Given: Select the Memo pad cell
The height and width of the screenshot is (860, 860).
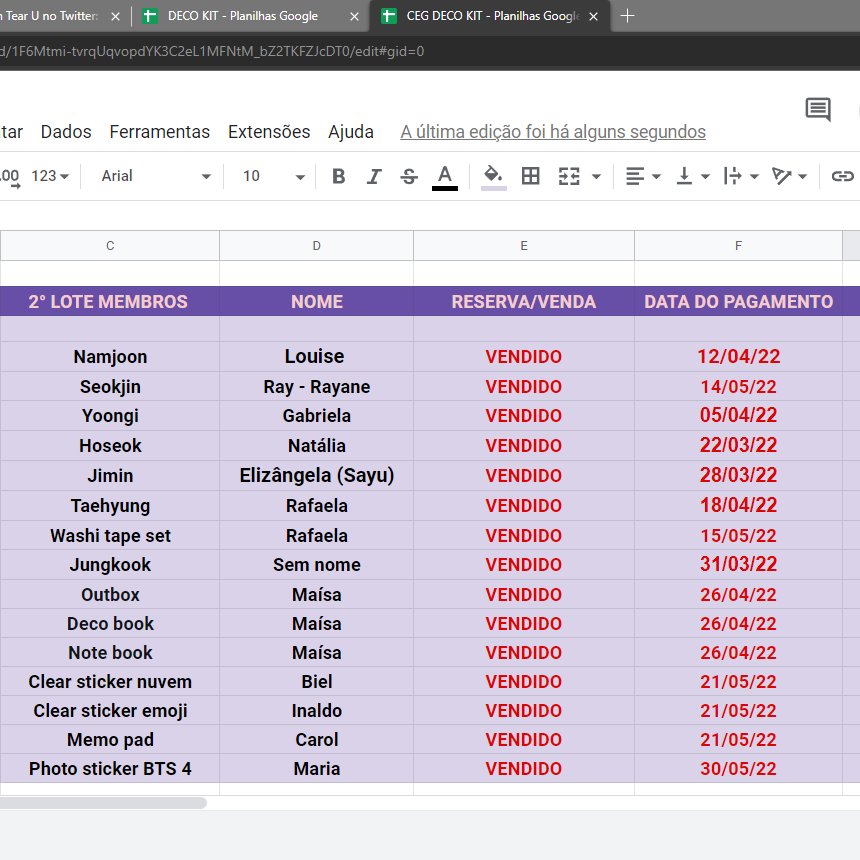Looking at the screenshot, I should [x=110, y=739].
